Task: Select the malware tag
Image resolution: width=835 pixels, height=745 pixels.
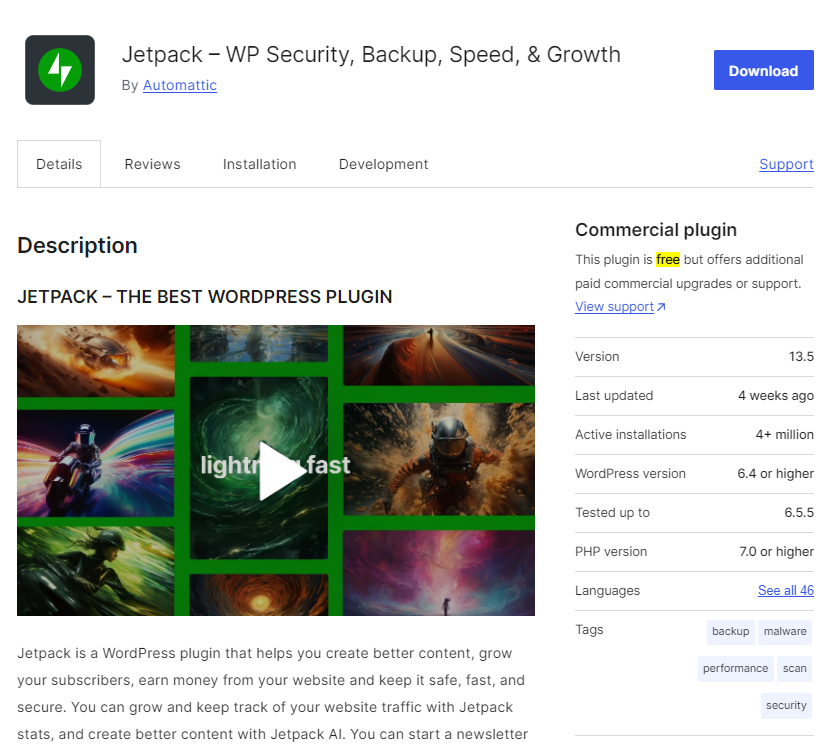Action: [x=784, y=632]
